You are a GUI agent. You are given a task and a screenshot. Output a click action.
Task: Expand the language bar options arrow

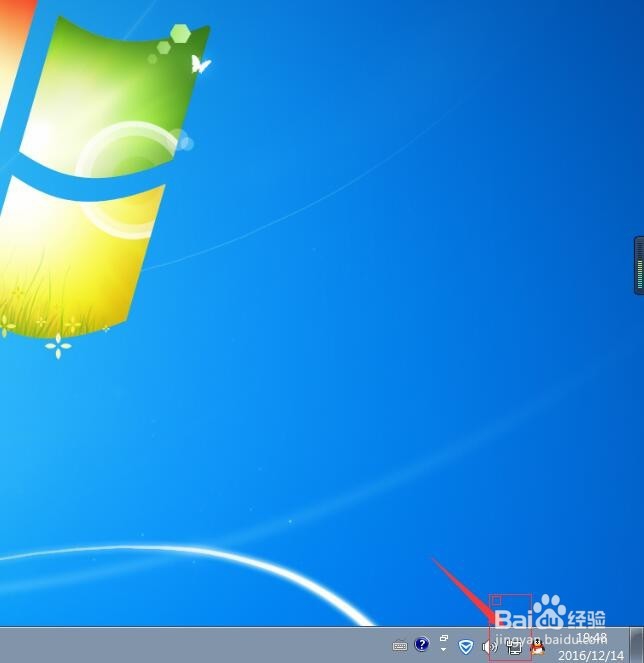443,649
